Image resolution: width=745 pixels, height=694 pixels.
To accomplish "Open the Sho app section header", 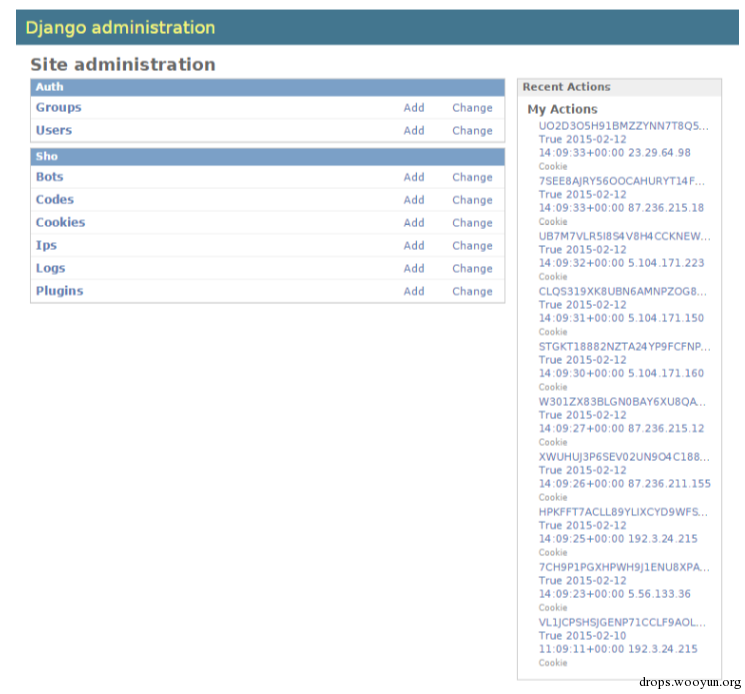I will point(47,156).
